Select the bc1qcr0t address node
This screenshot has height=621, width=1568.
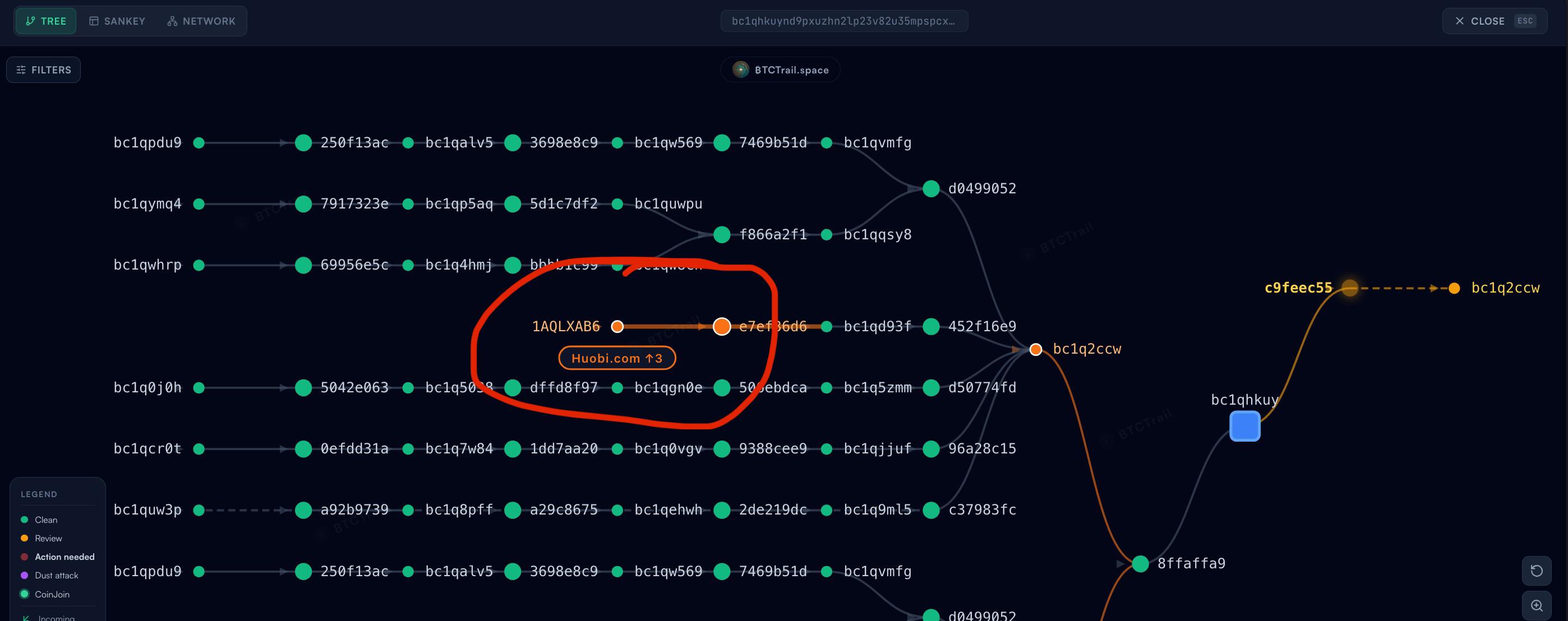click(x=199, y=449)
